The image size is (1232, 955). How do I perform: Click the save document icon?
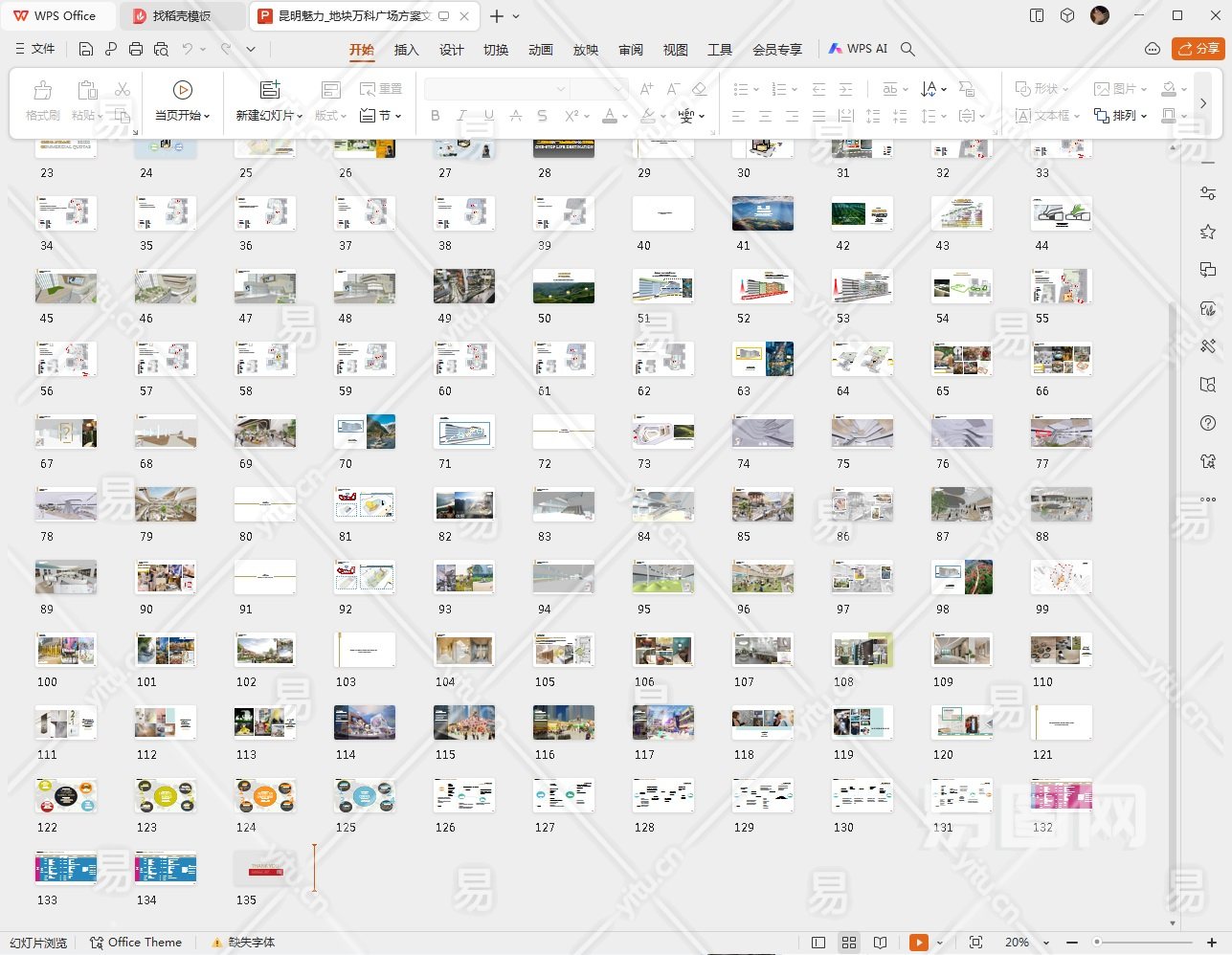[86, 49]
